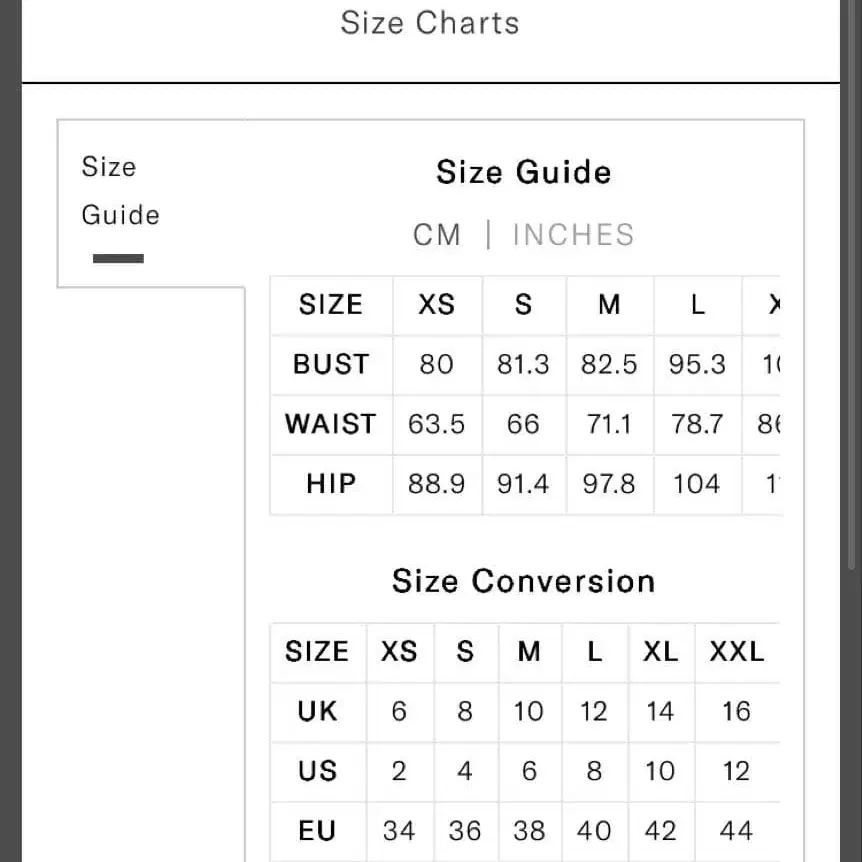Click EU size 40
Screen dimensions: 862x862
tap(594, 830)
